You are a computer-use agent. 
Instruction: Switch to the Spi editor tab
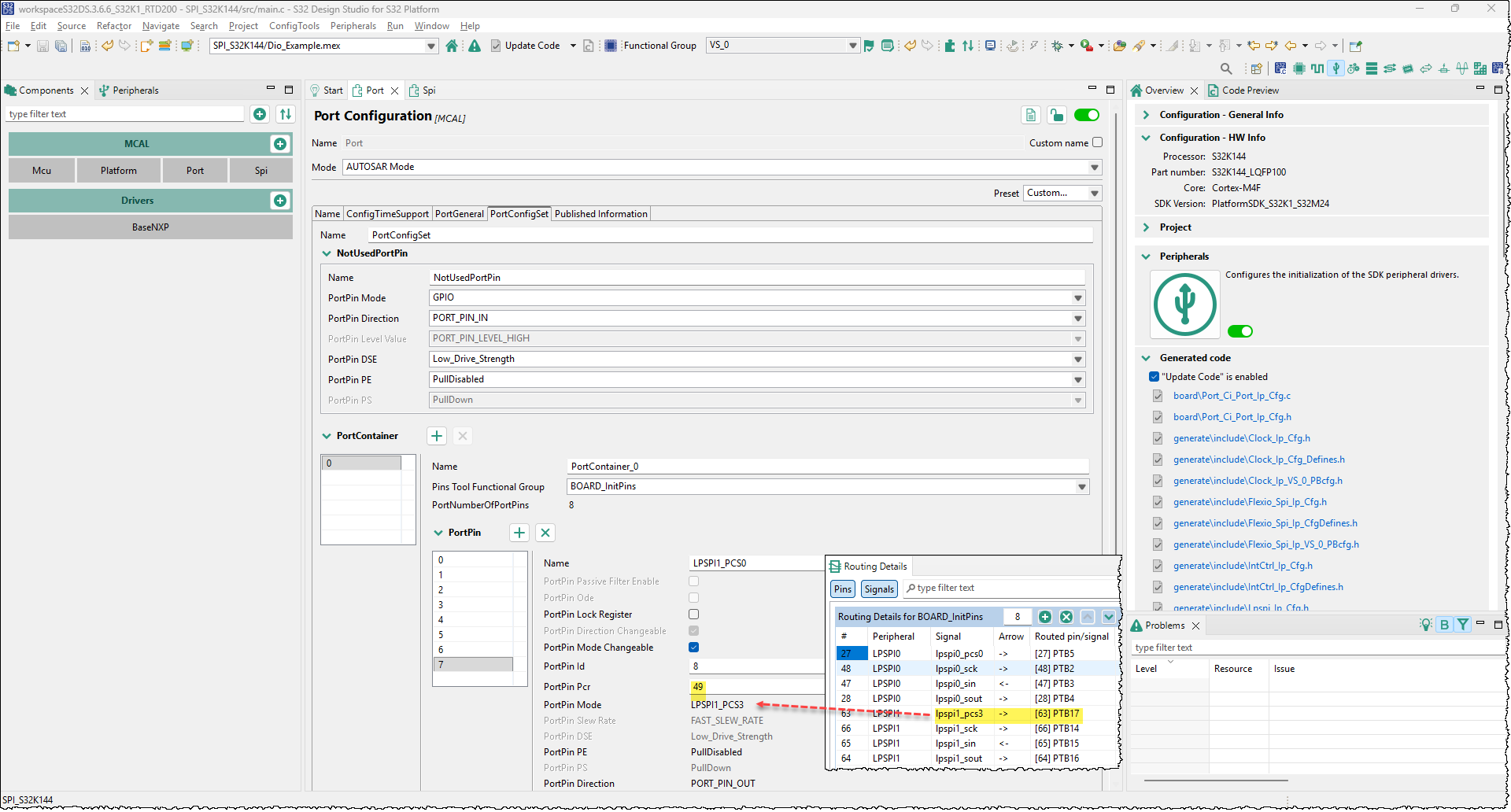point(423,90)
